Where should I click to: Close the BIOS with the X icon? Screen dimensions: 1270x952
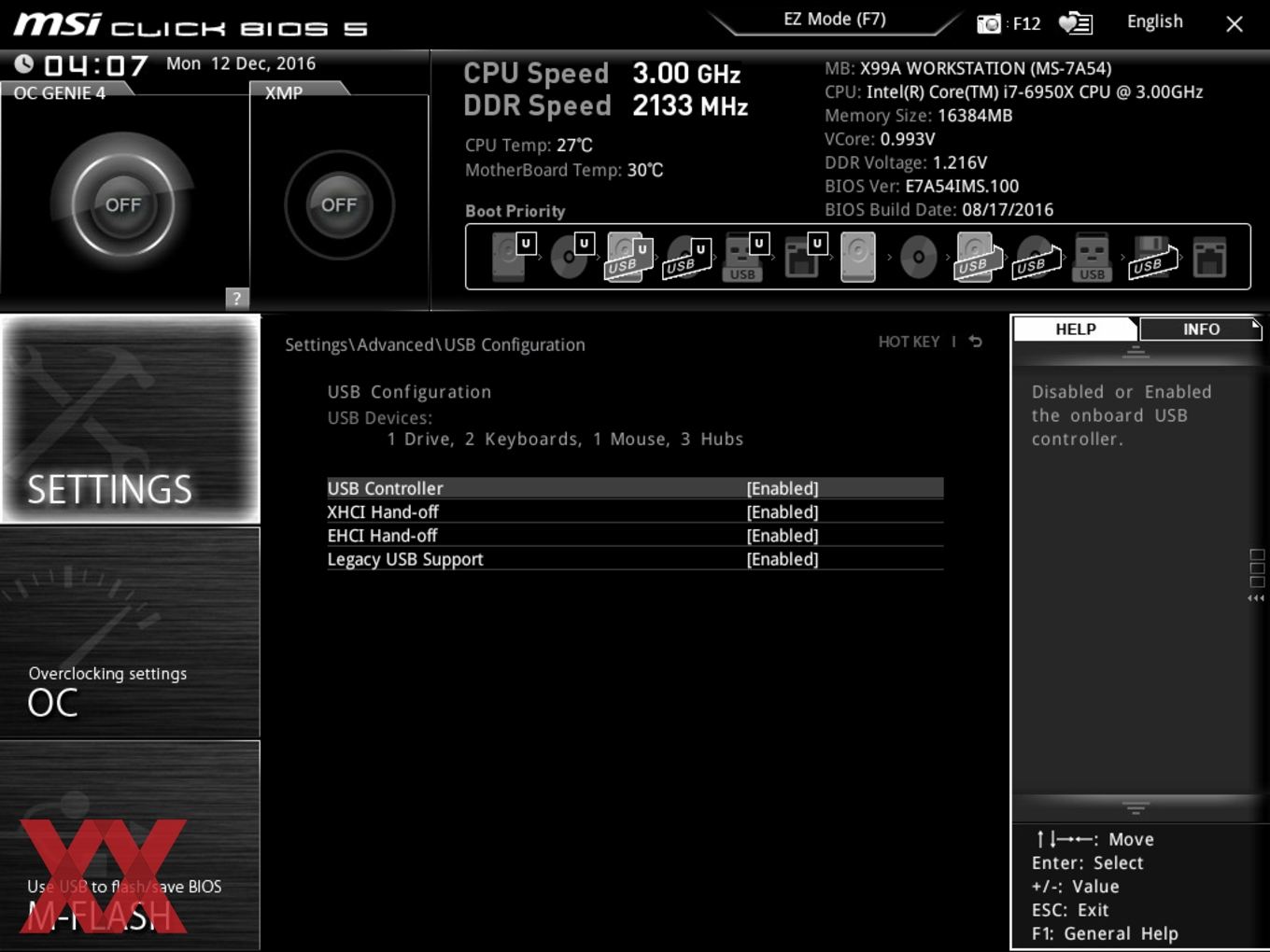(1235, 23)
